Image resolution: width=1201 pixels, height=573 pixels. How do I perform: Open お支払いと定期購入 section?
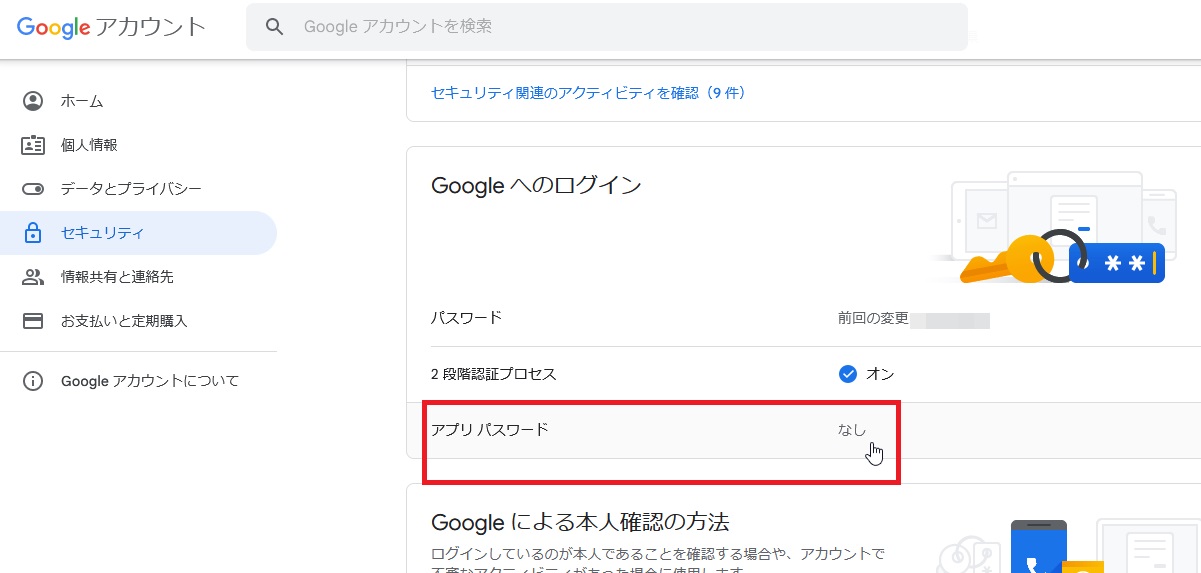coord(138,321)
